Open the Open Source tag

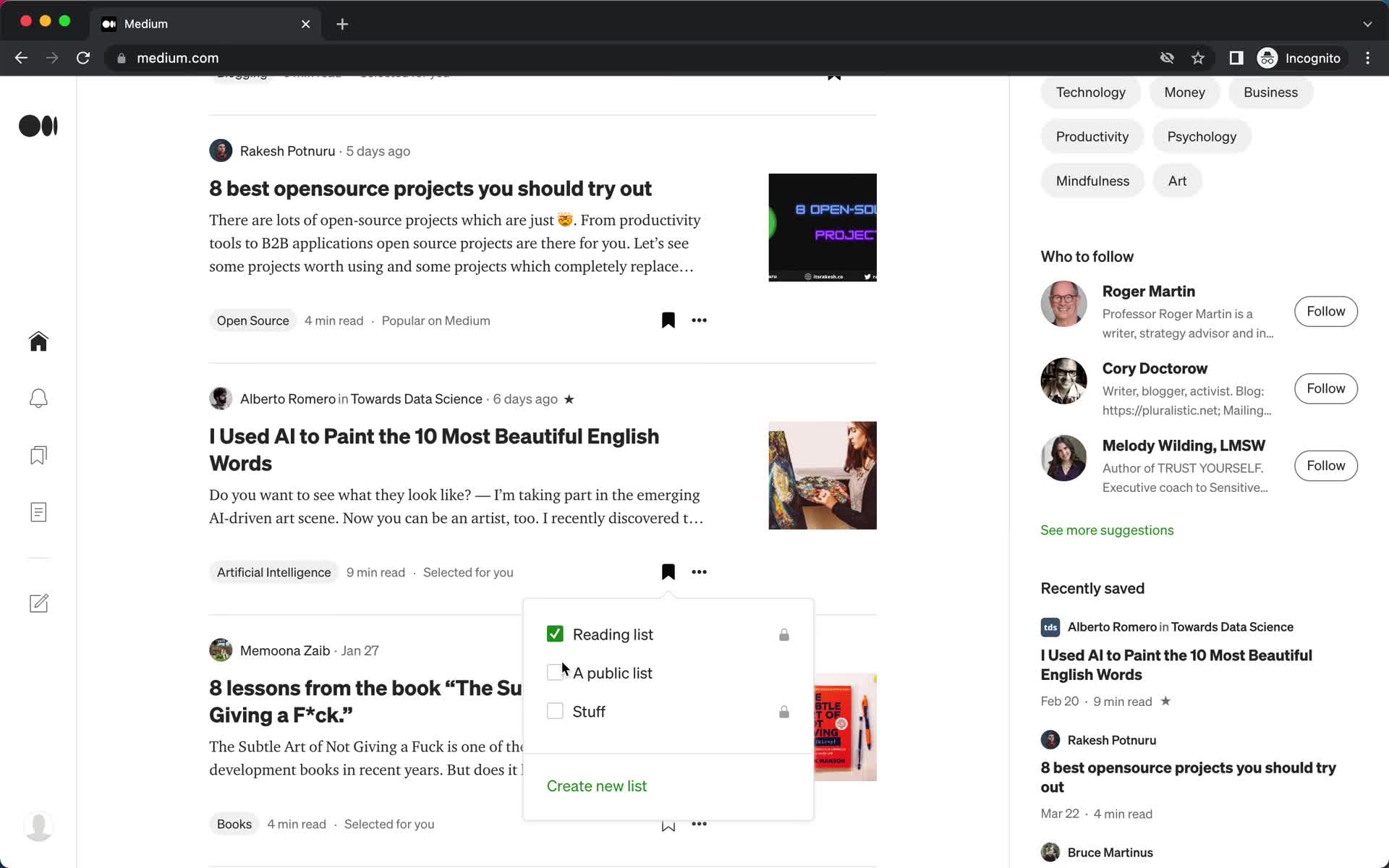point(252,320)
